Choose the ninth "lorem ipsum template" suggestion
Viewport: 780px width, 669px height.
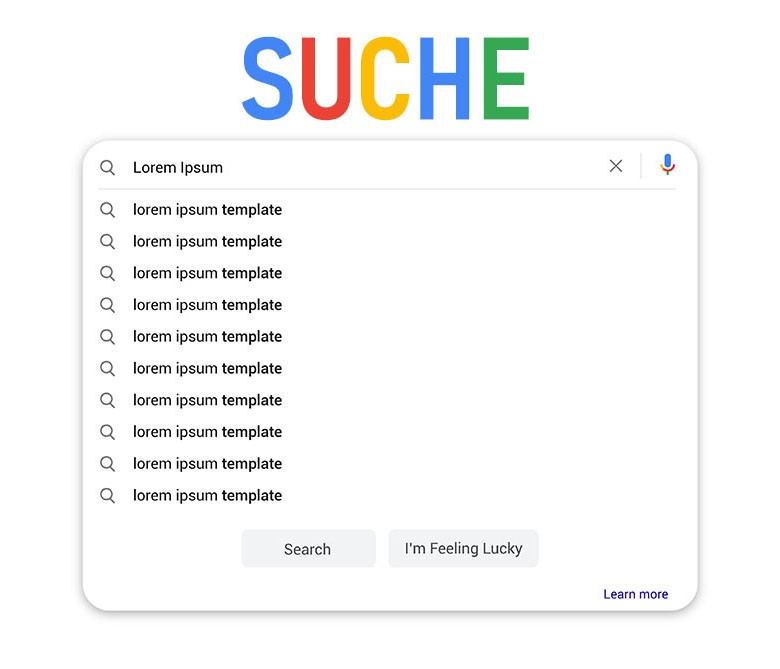pyautogui.click(x=207, y=464)
